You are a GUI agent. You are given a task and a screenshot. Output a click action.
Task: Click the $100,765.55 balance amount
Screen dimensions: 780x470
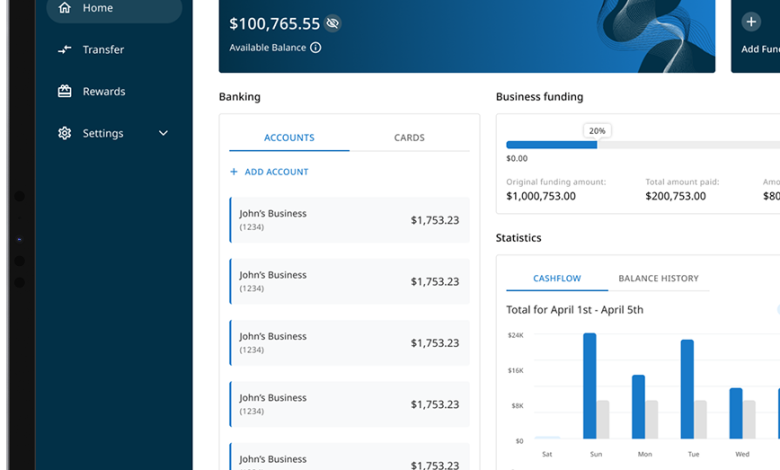274,23
